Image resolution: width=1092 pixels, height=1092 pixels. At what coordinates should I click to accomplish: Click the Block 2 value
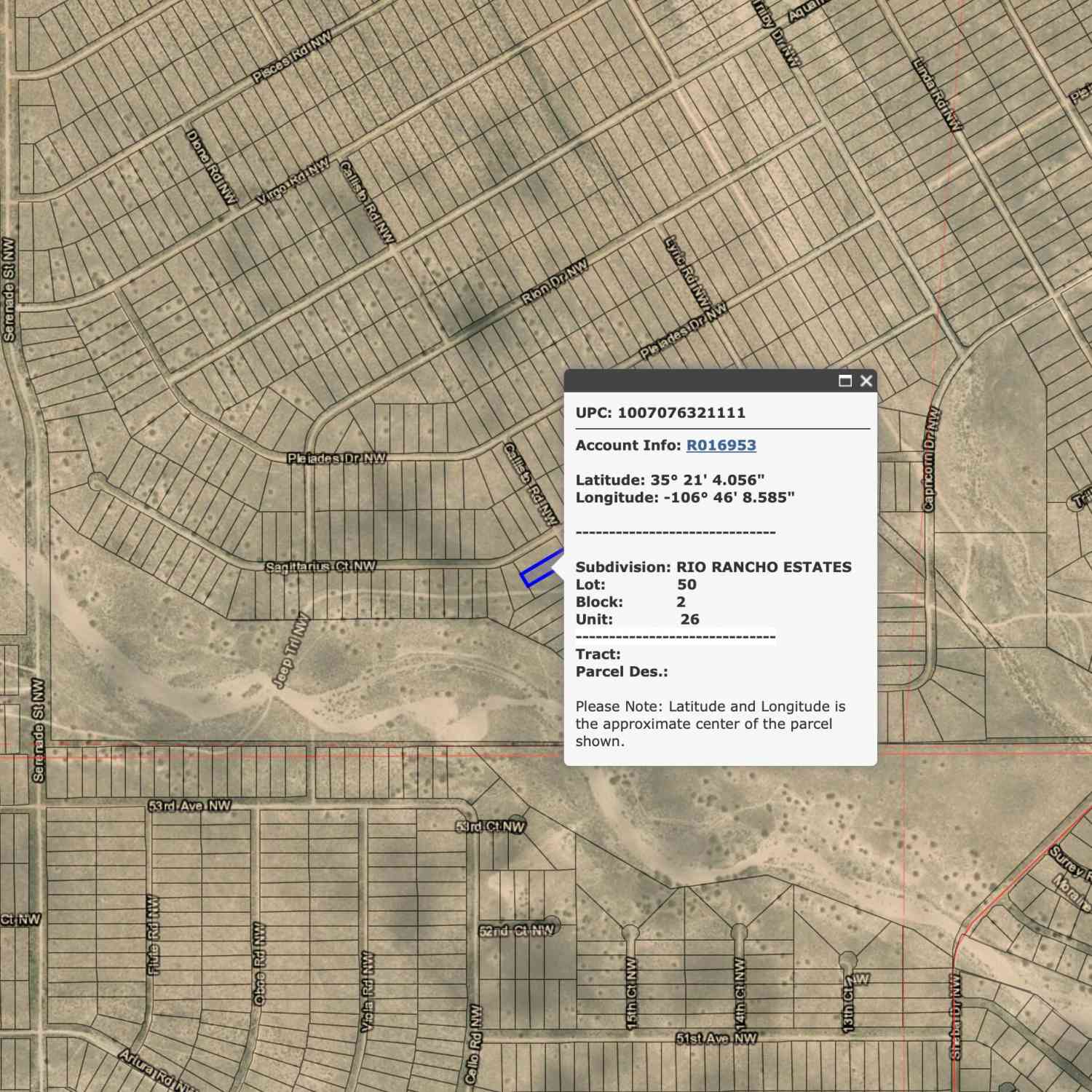681,602
